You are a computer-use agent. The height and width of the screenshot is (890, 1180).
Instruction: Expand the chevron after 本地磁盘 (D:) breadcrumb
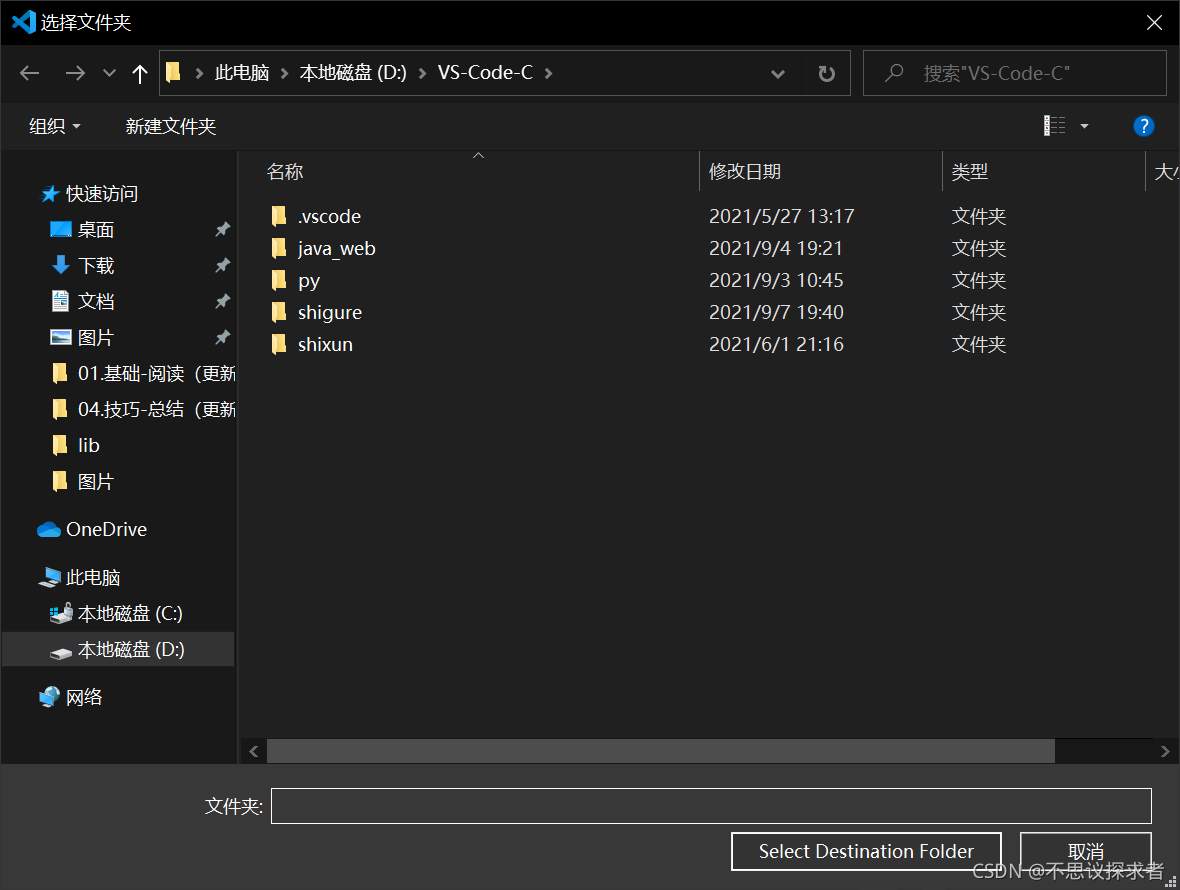pos(422,73)
